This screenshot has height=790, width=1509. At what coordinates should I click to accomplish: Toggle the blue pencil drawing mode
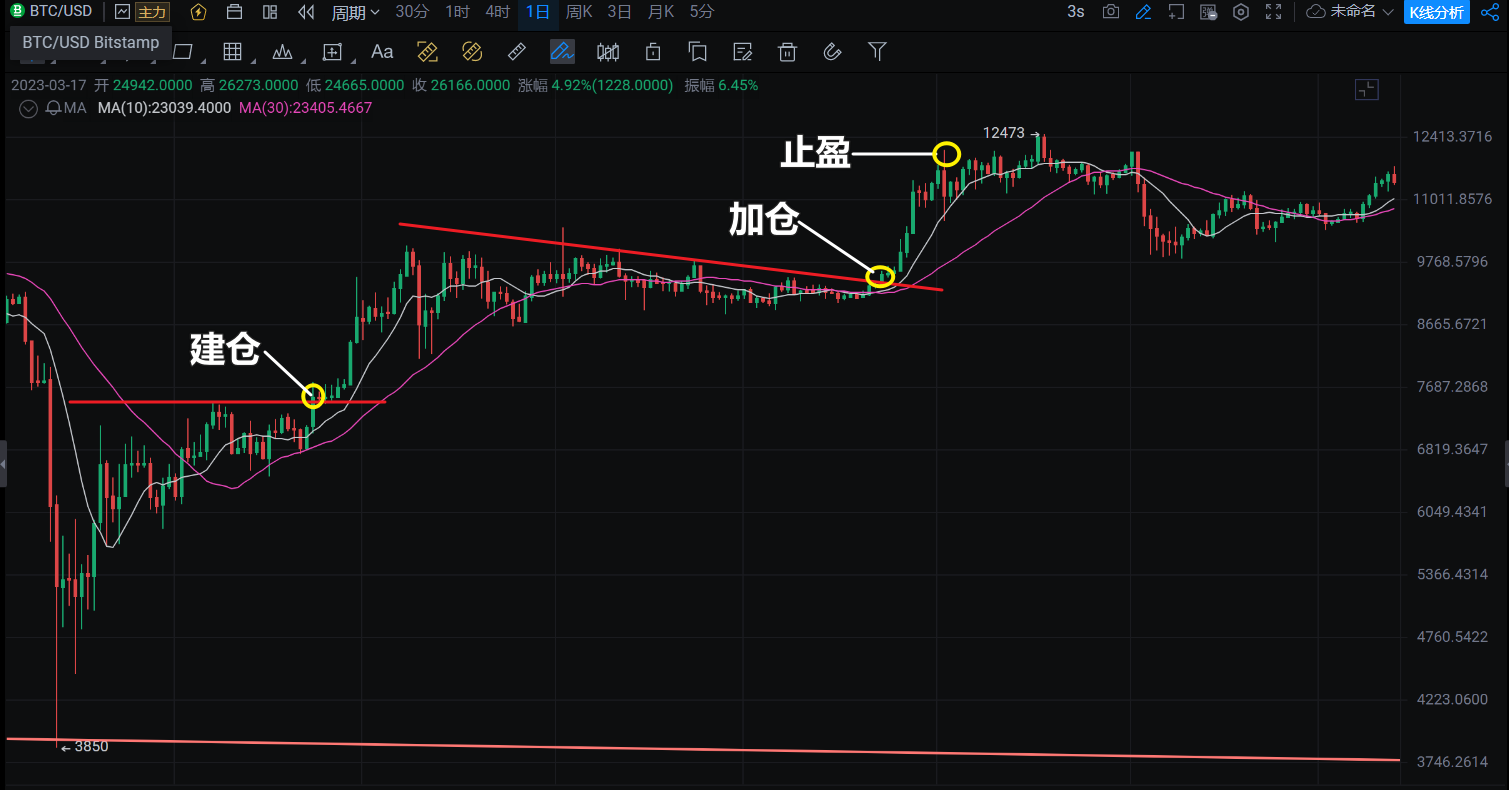(1143, 12)
